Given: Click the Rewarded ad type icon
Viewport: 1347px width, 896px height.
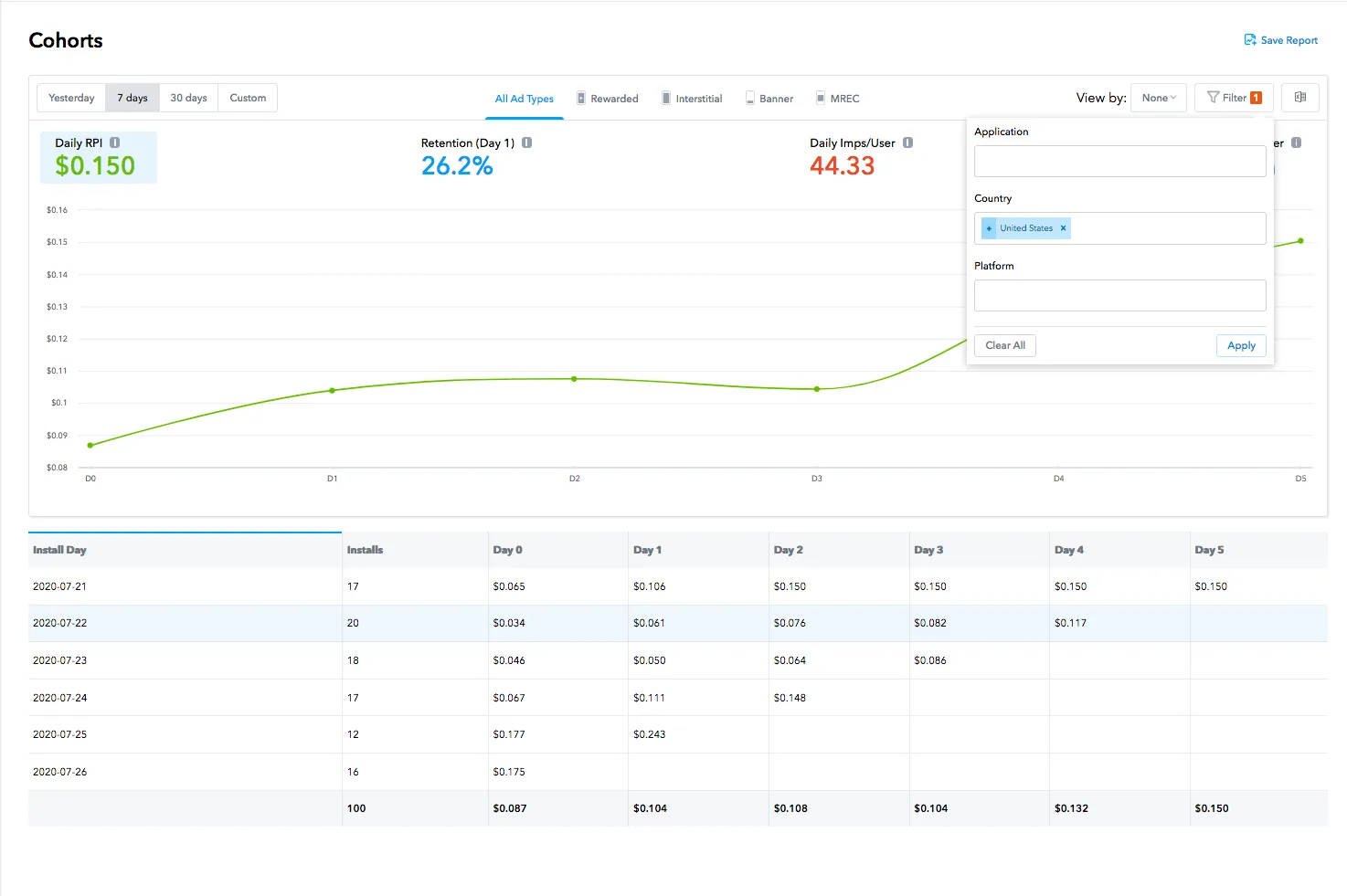Looking at the screenshot, I should tap(581, 98).
